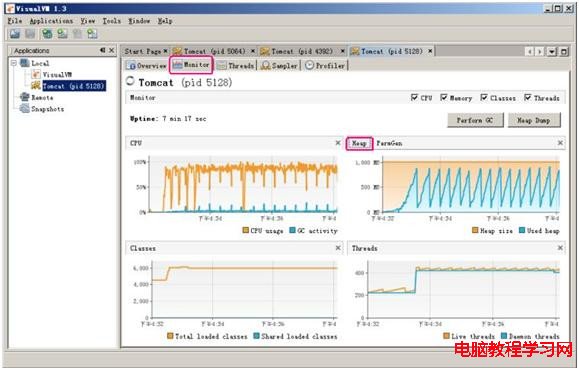Click the first toolbar icon below the File menu
579x370 pixels.
pos(15,34)
